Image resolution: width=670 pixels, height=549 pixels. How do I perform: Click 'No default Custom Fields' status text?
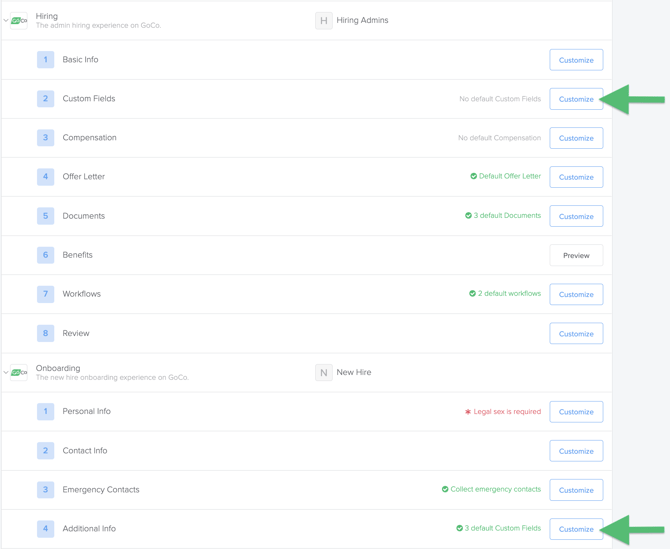pyautogui.click(x=500, y=99)
